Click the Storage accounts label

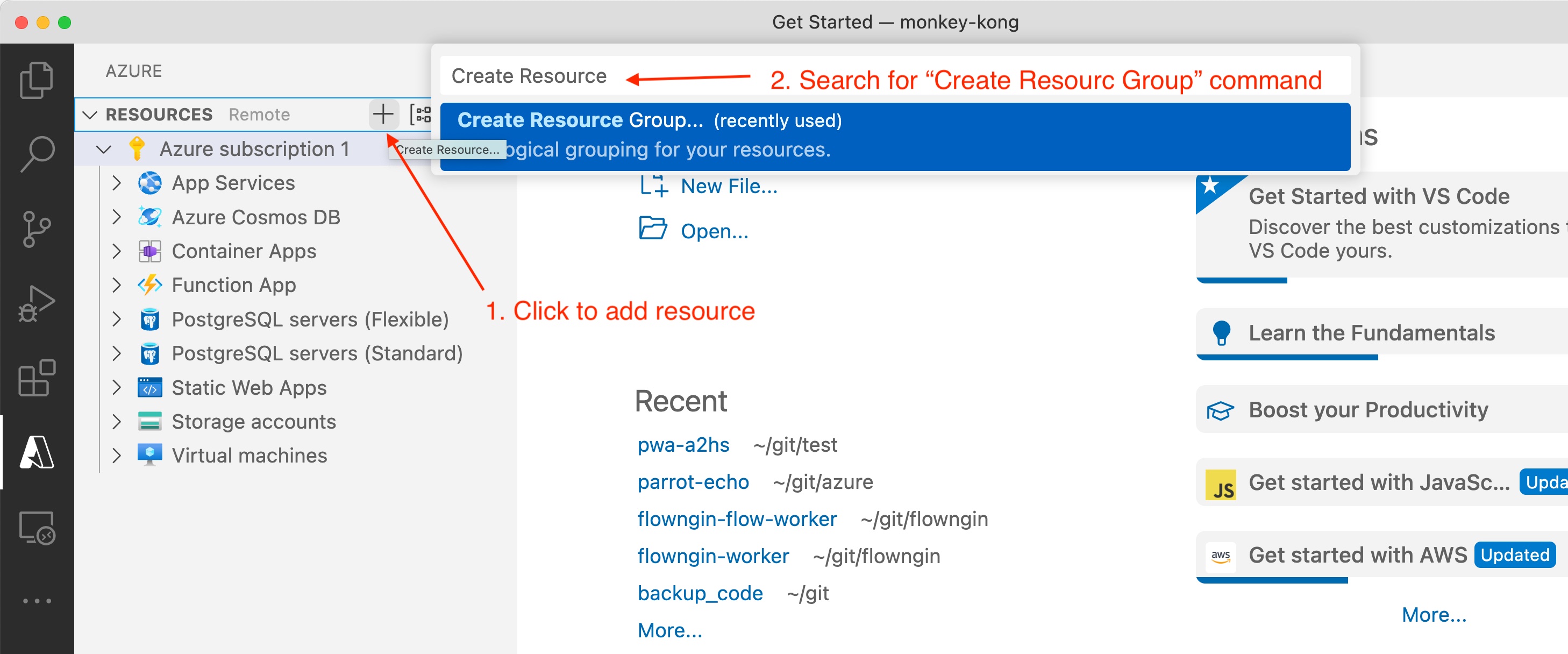pyautogui.click(x=253, y=421)
